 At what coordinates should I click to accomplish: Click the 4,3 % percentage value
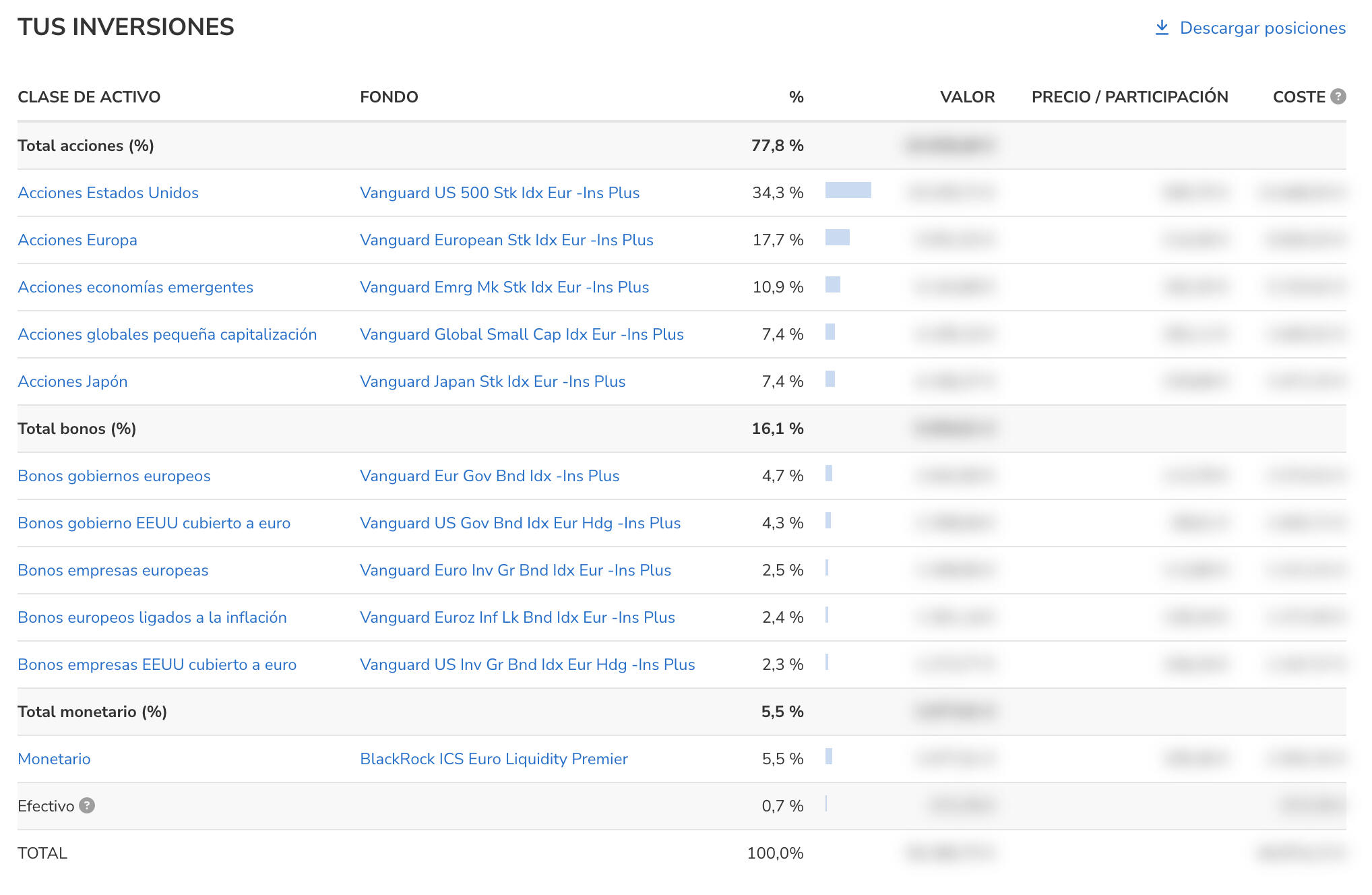pos(783,523)
